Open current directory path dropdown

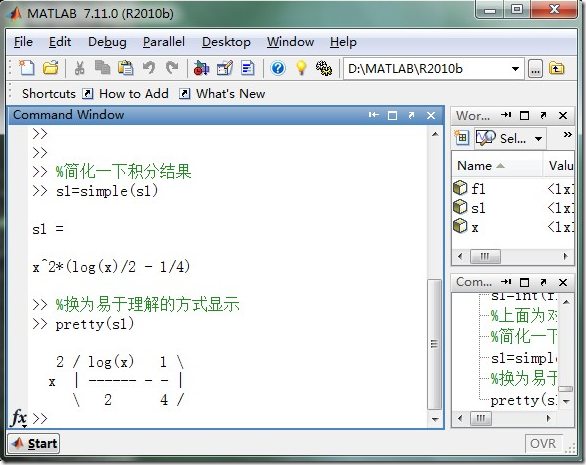coord(515,69)
